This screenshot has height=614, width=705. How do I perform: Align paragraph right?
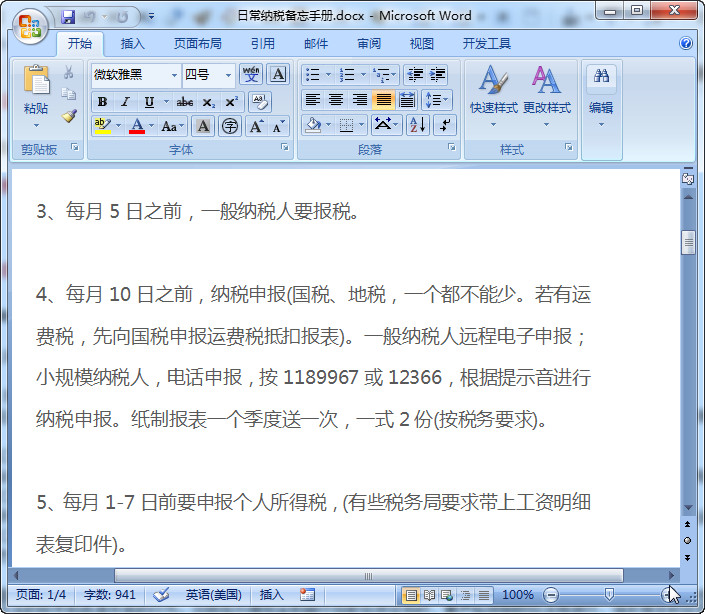point(359,99)
